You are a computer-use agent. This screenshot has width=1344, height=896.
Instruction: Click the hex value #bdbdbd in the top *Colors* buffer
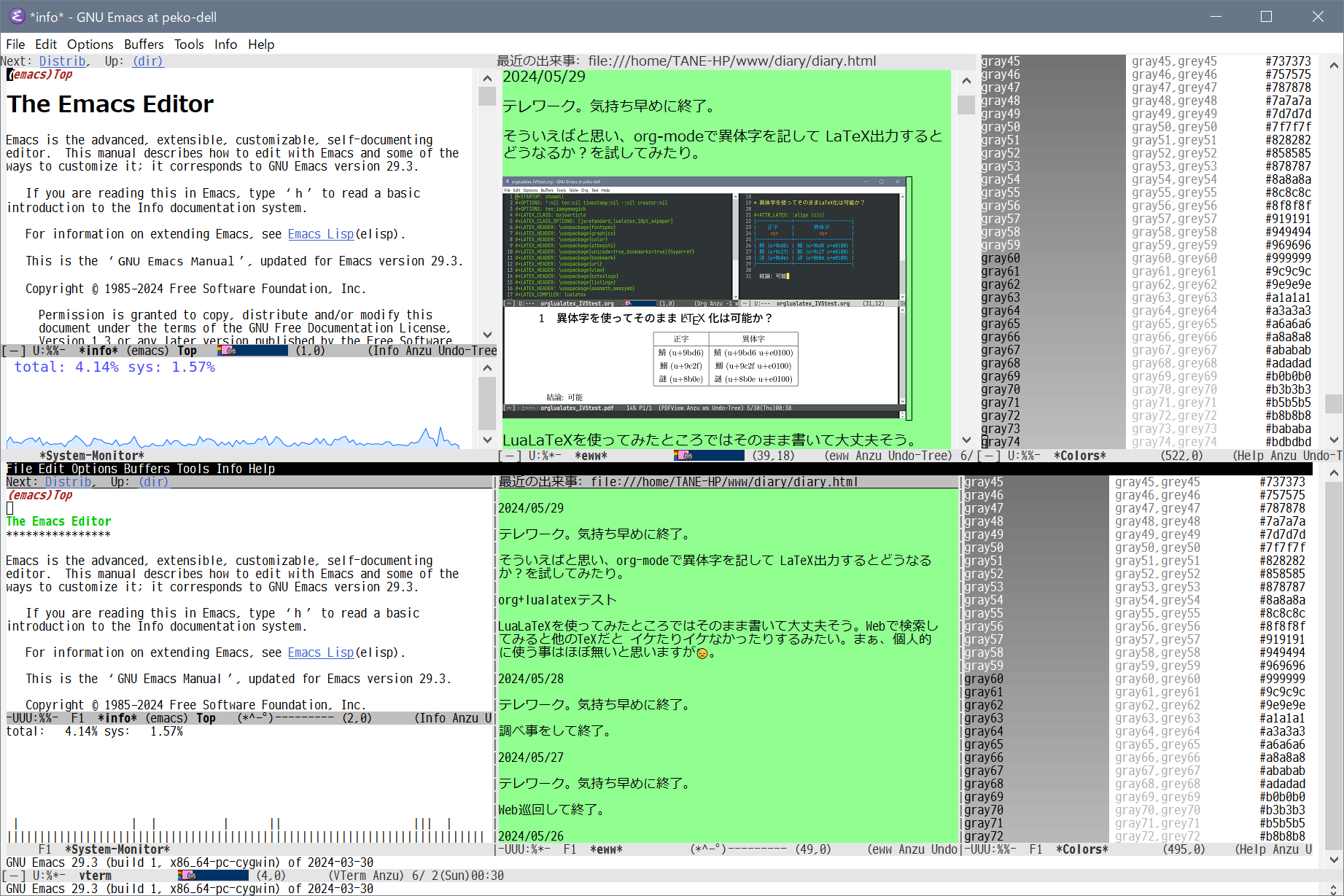[1289, 442]
